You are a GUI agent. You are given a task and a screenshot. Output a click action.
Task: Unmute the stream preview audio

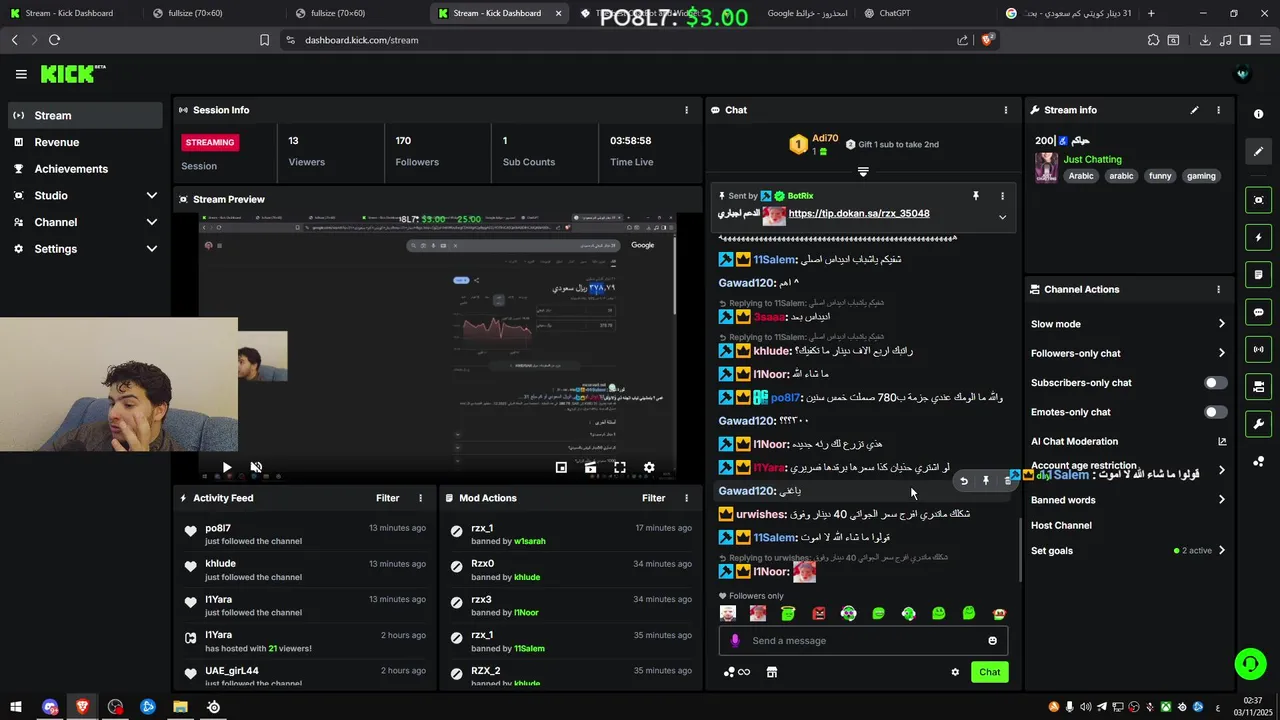256,467
